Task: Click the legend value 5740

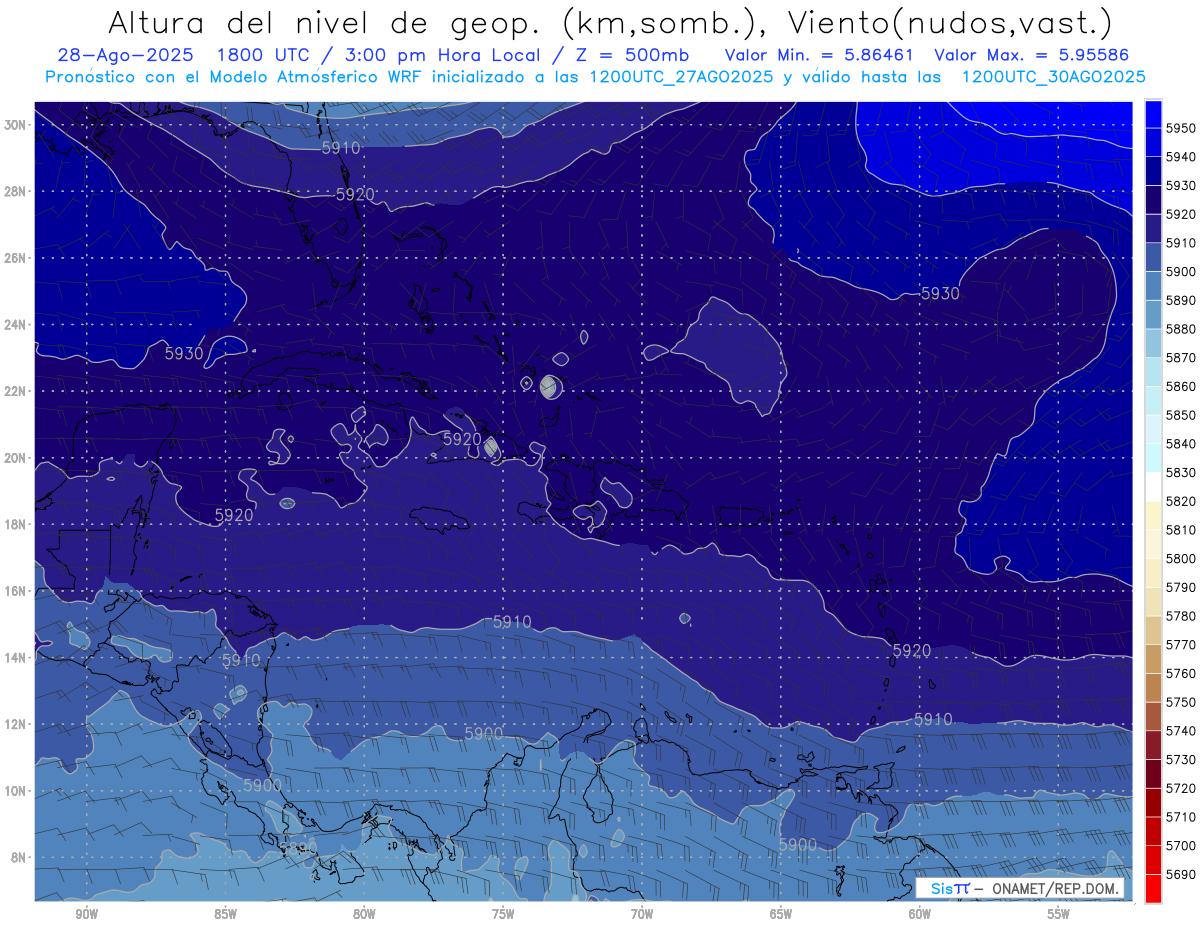Action: tap(1181, 731)
